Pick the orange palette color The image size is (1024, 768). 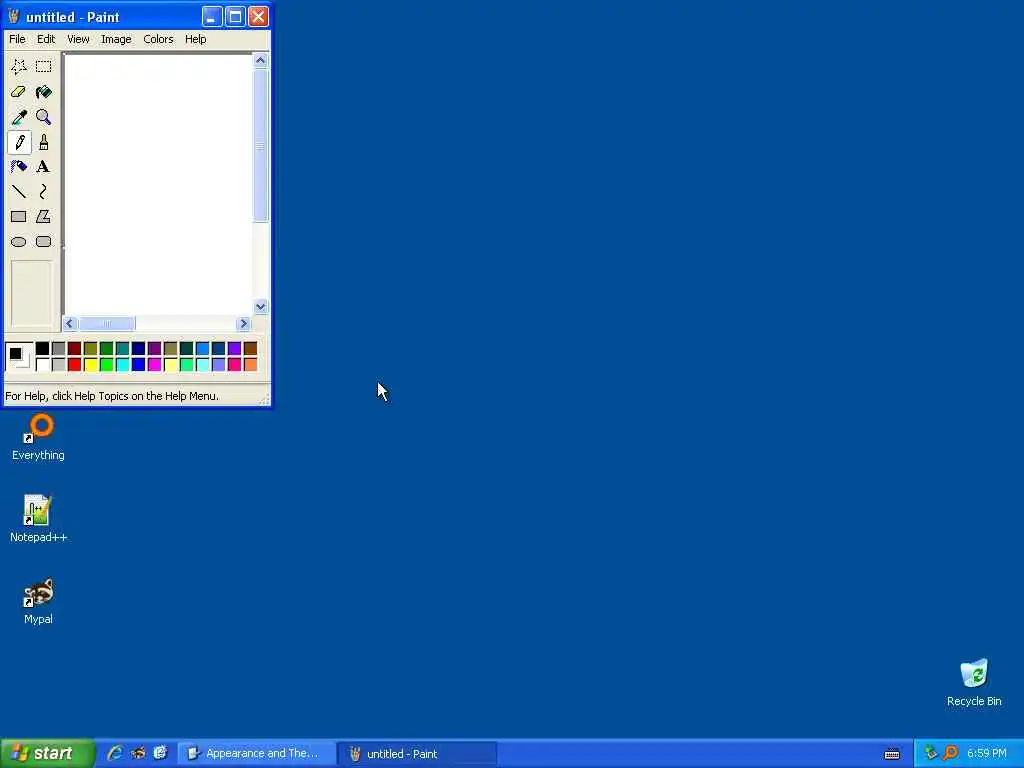tap(251, 364)
